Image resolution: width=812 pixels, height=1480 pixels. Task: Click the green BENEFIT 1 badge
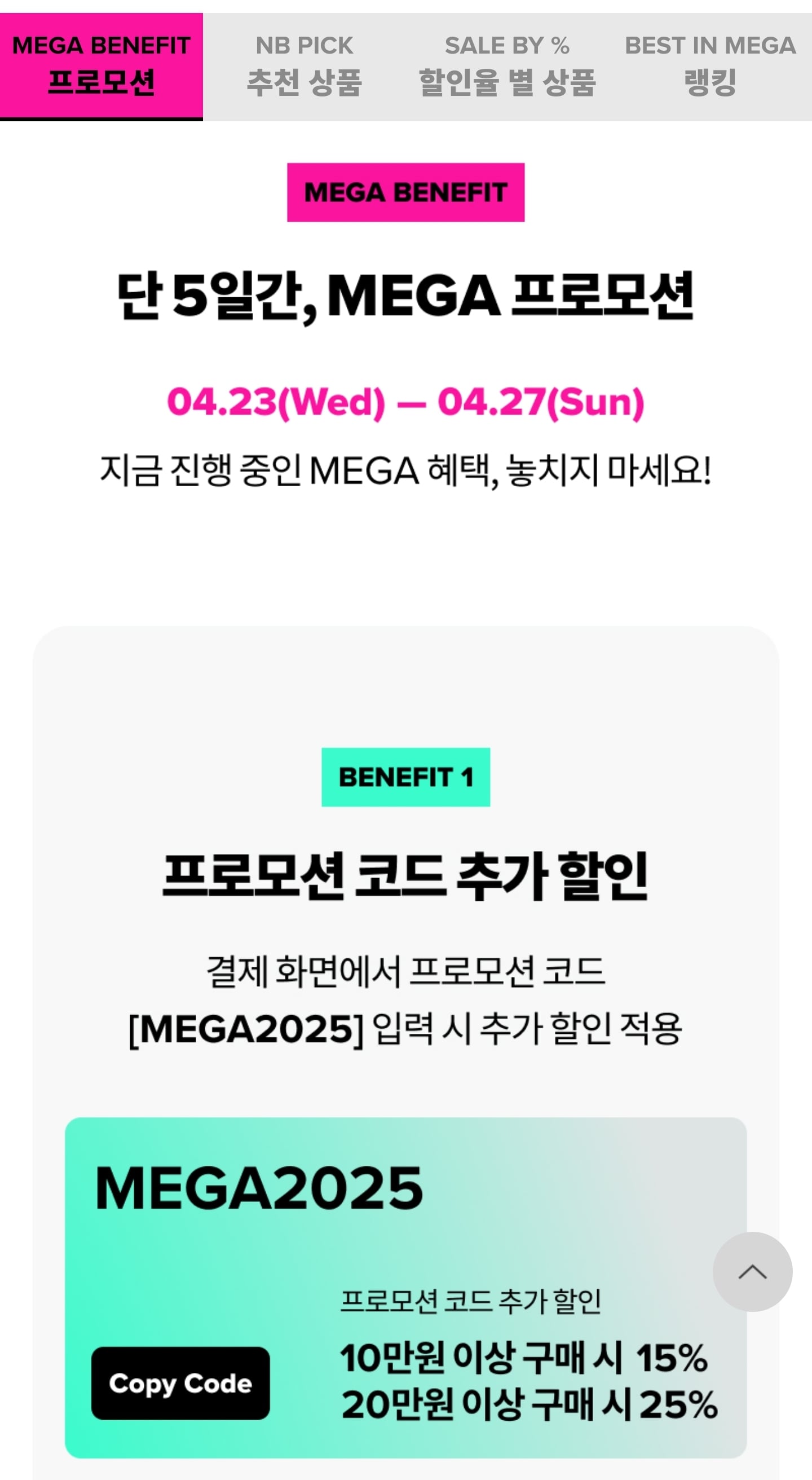coord(405,777)
